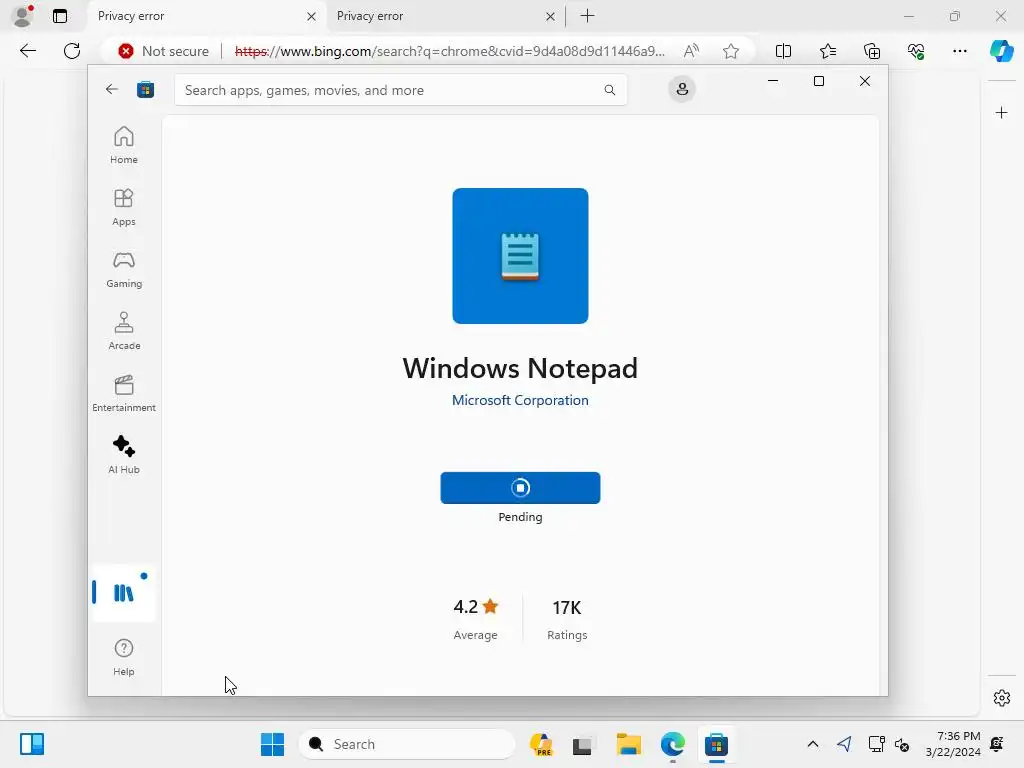Open Microsoft Edge from taskbar

(673, 744)
